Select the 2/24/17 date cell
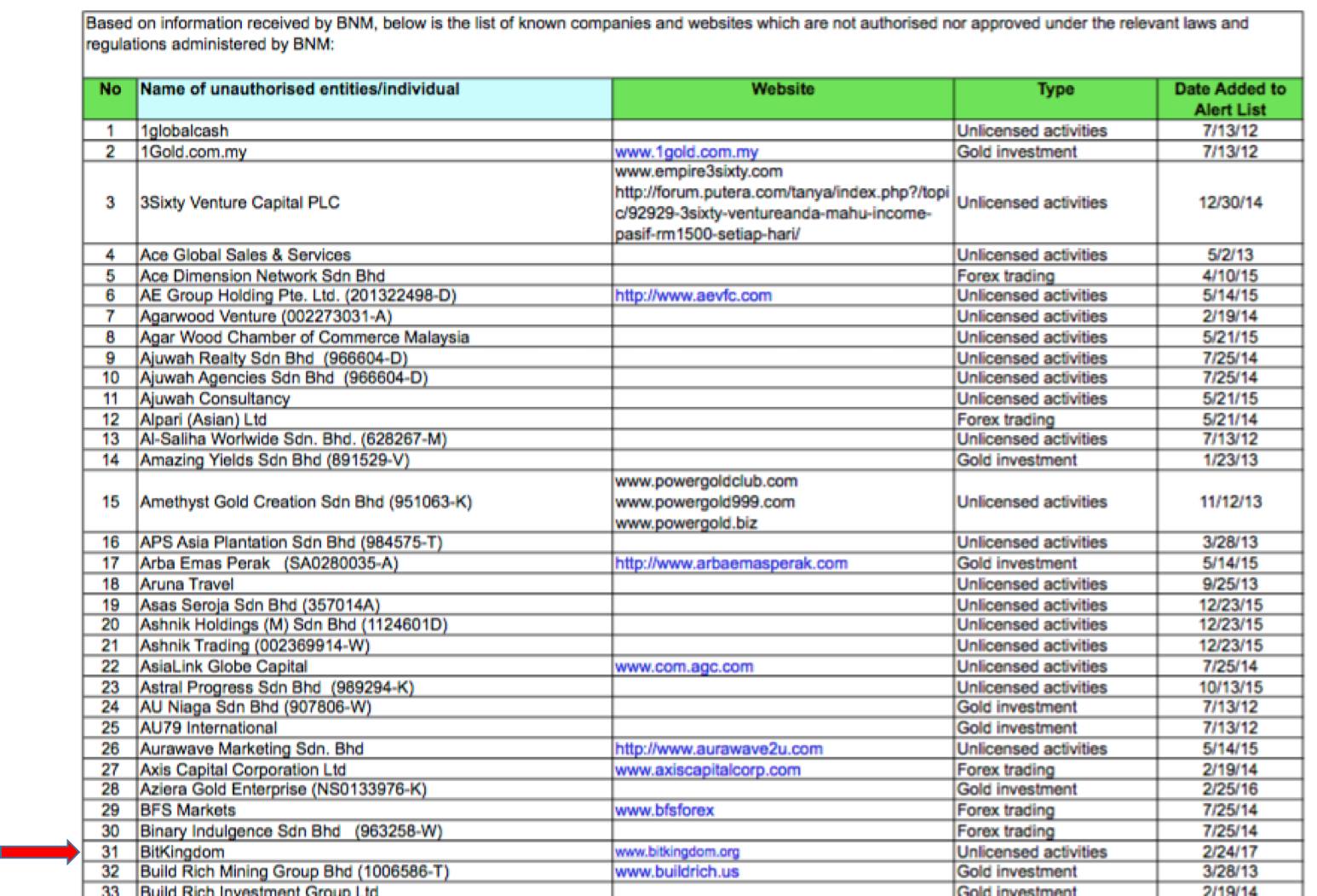Image resolution: width=1317 pixels, height=896 pixels. (1229, 852)
